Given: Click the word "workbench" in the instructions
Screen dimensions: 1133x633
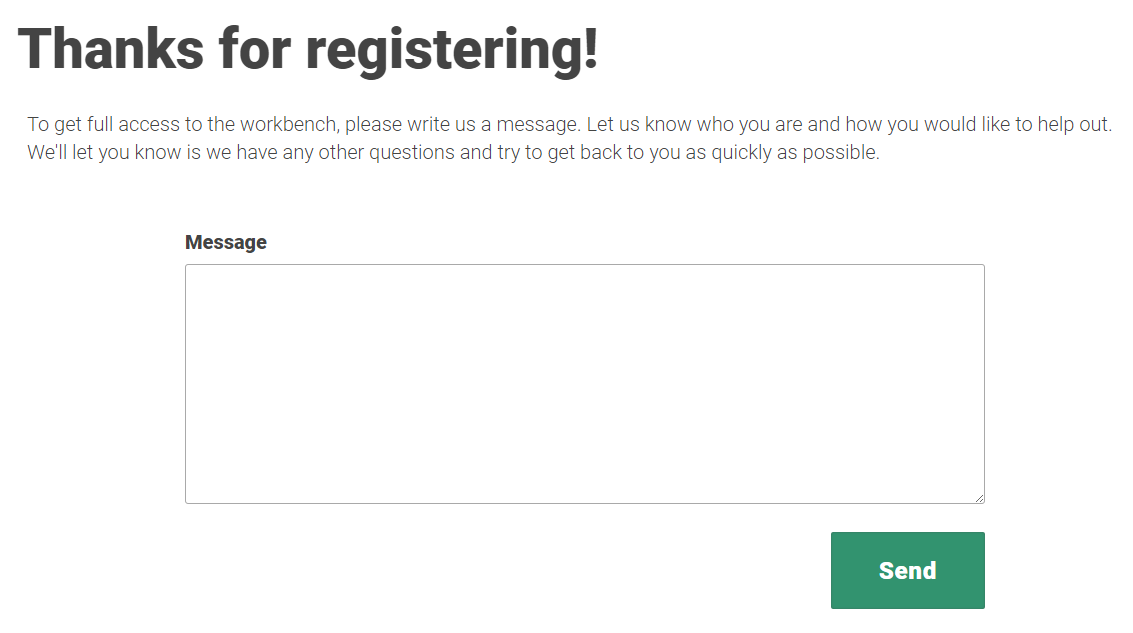Looking at the screenshot, I should (287, 125).
